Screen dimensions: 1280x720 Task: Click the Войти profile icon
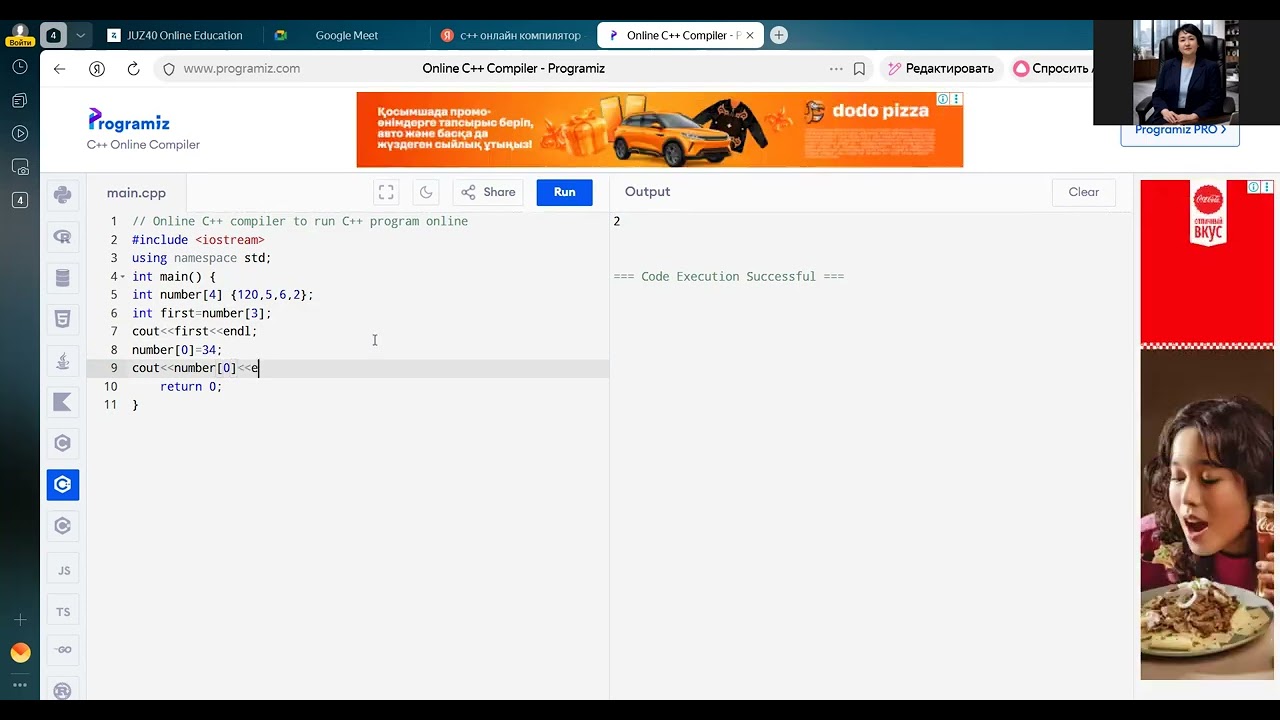tap(19, 35)
